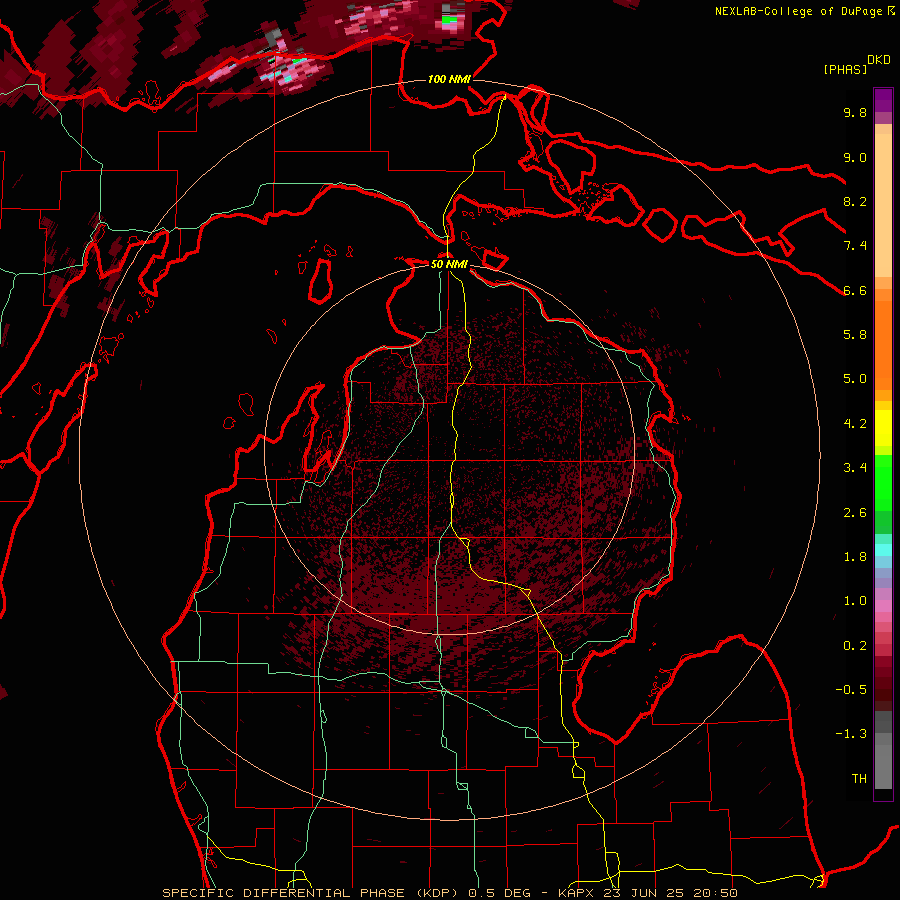Image resolution: width=900 pixels, height=900 pixels.
Task: Click the TH threshold label on the scale
Action: (859, 779)
